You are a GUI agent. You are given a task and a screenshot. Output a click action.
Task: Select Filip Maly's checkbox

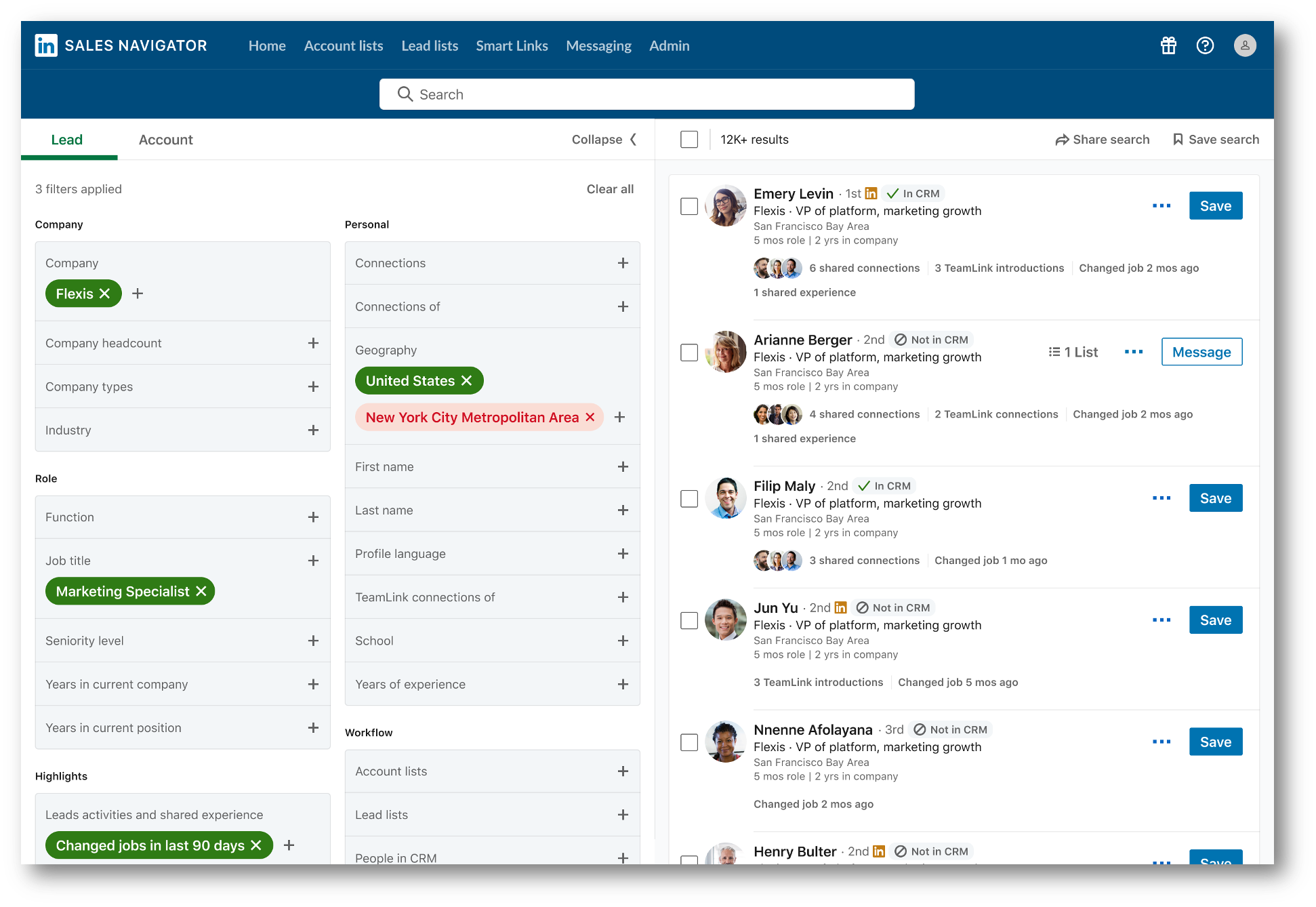(689, 499)
